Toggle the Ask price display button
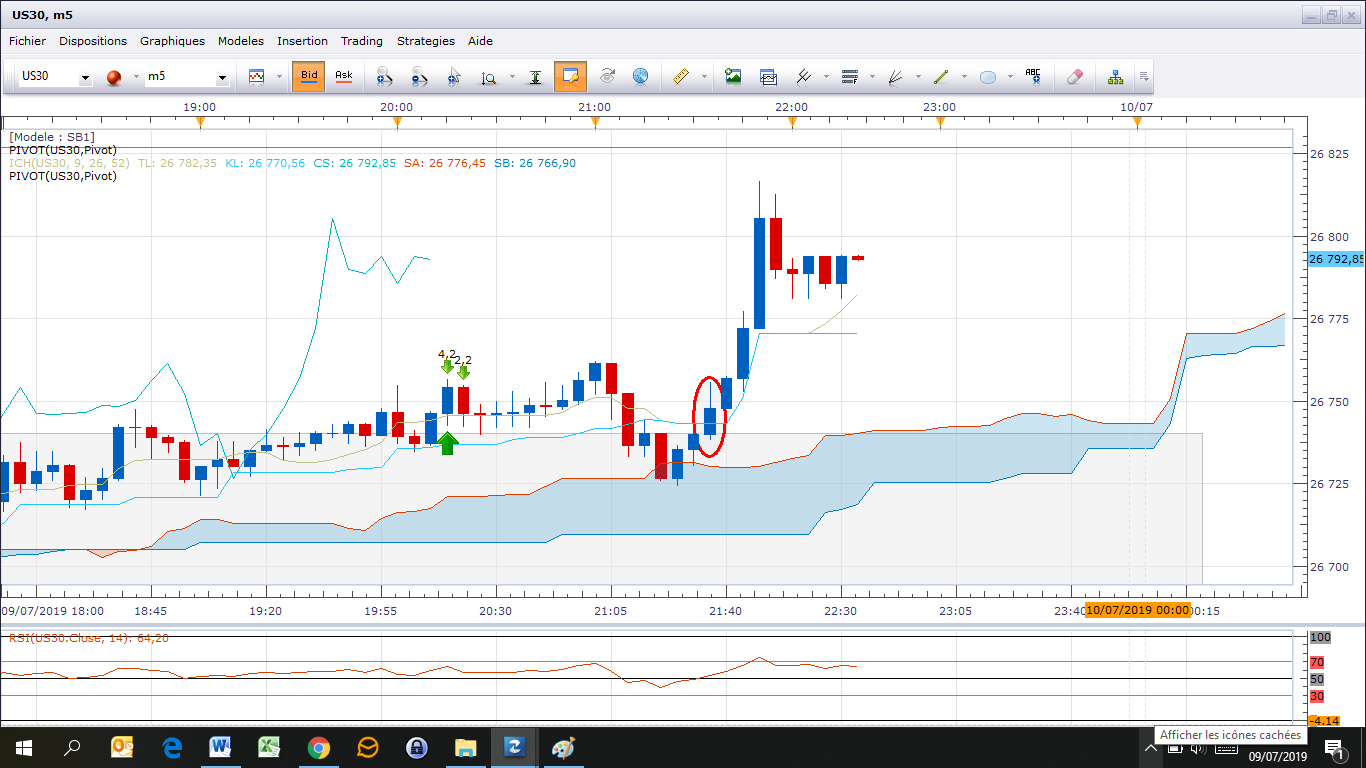 click(x=343, y=76)
